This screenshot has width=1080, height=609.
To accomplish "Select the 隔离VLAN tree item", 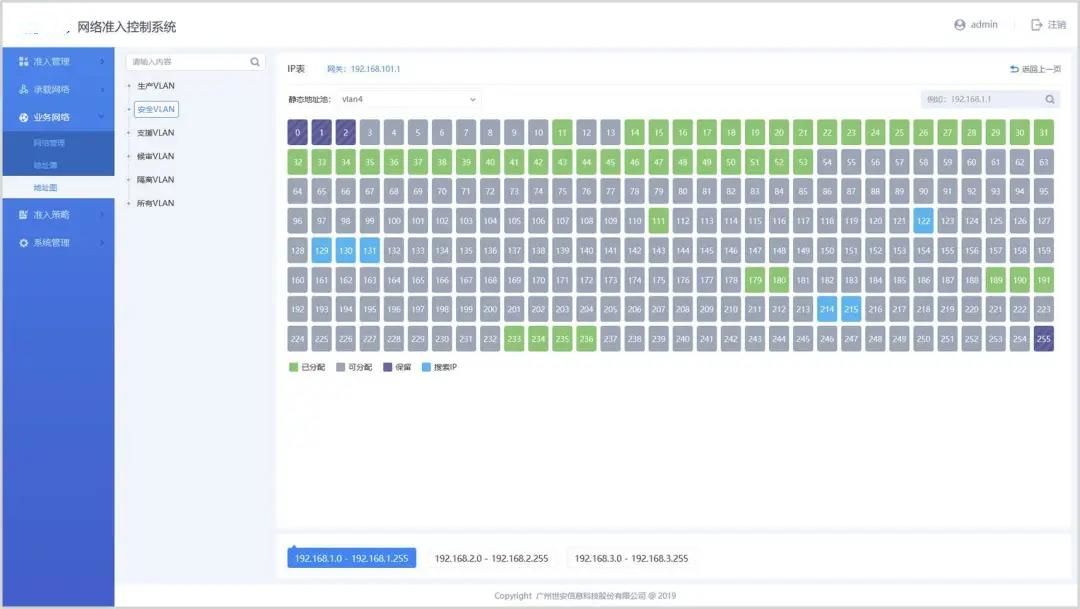I will click(x=155, y=180).
